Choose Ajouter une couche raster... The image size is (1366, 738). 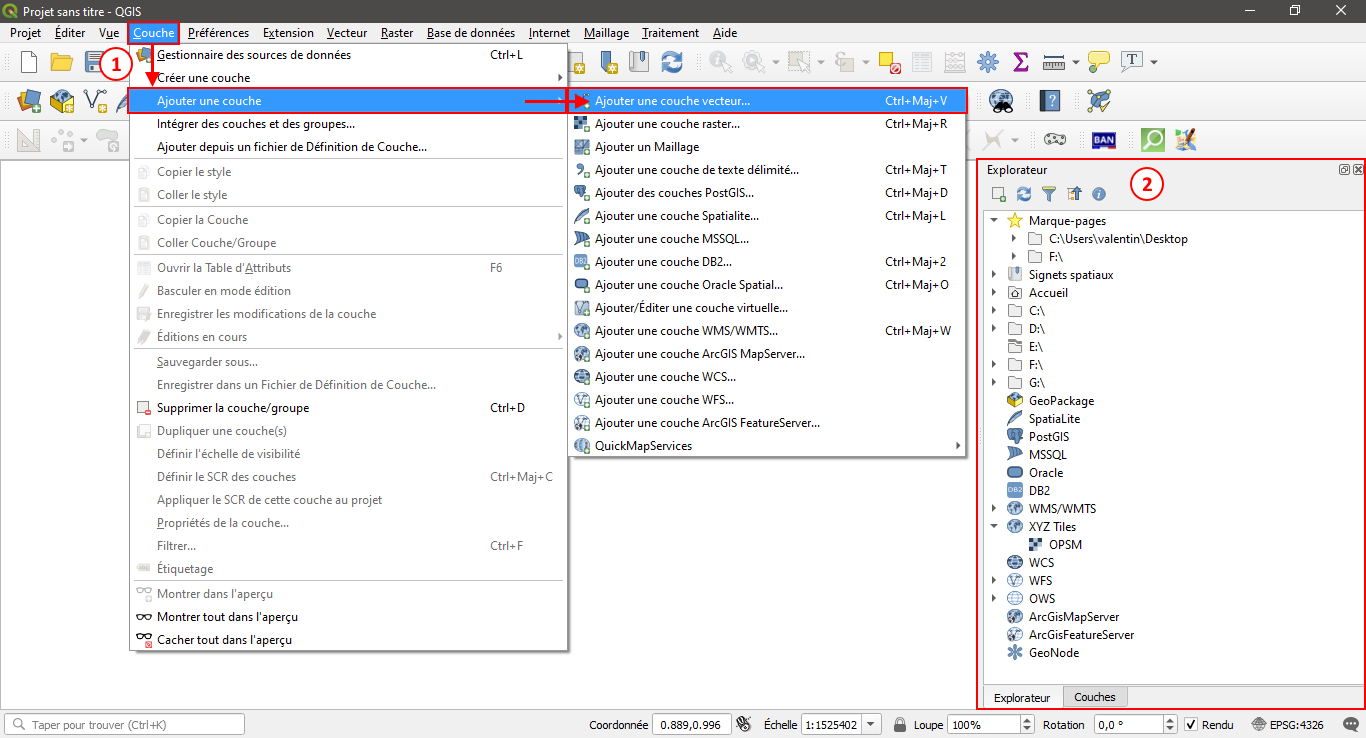click(x=767, y=124)
